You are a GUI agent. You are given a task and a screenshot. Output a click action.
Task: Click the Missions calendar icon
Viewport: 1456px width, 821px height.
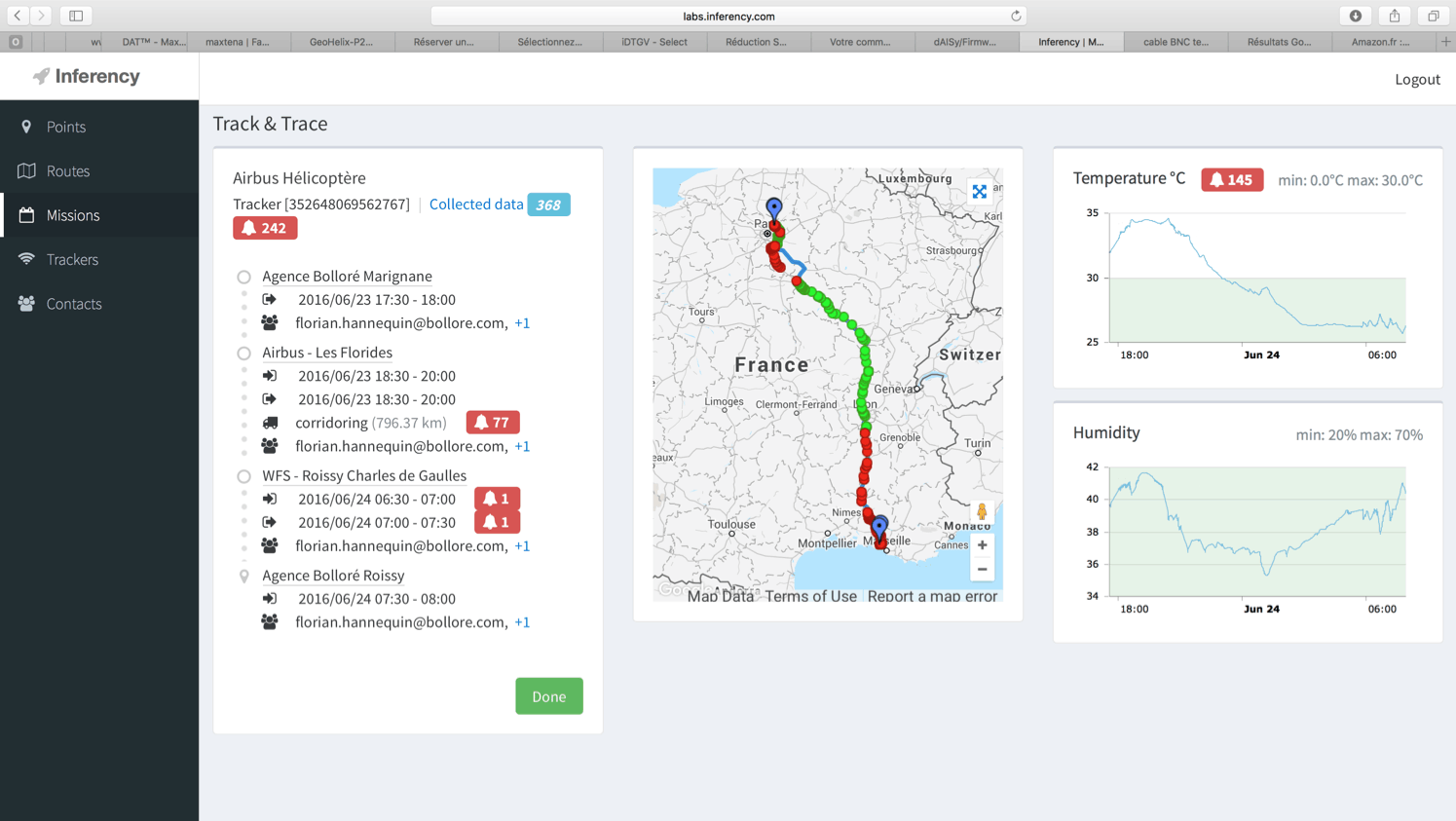click(26, 215)
